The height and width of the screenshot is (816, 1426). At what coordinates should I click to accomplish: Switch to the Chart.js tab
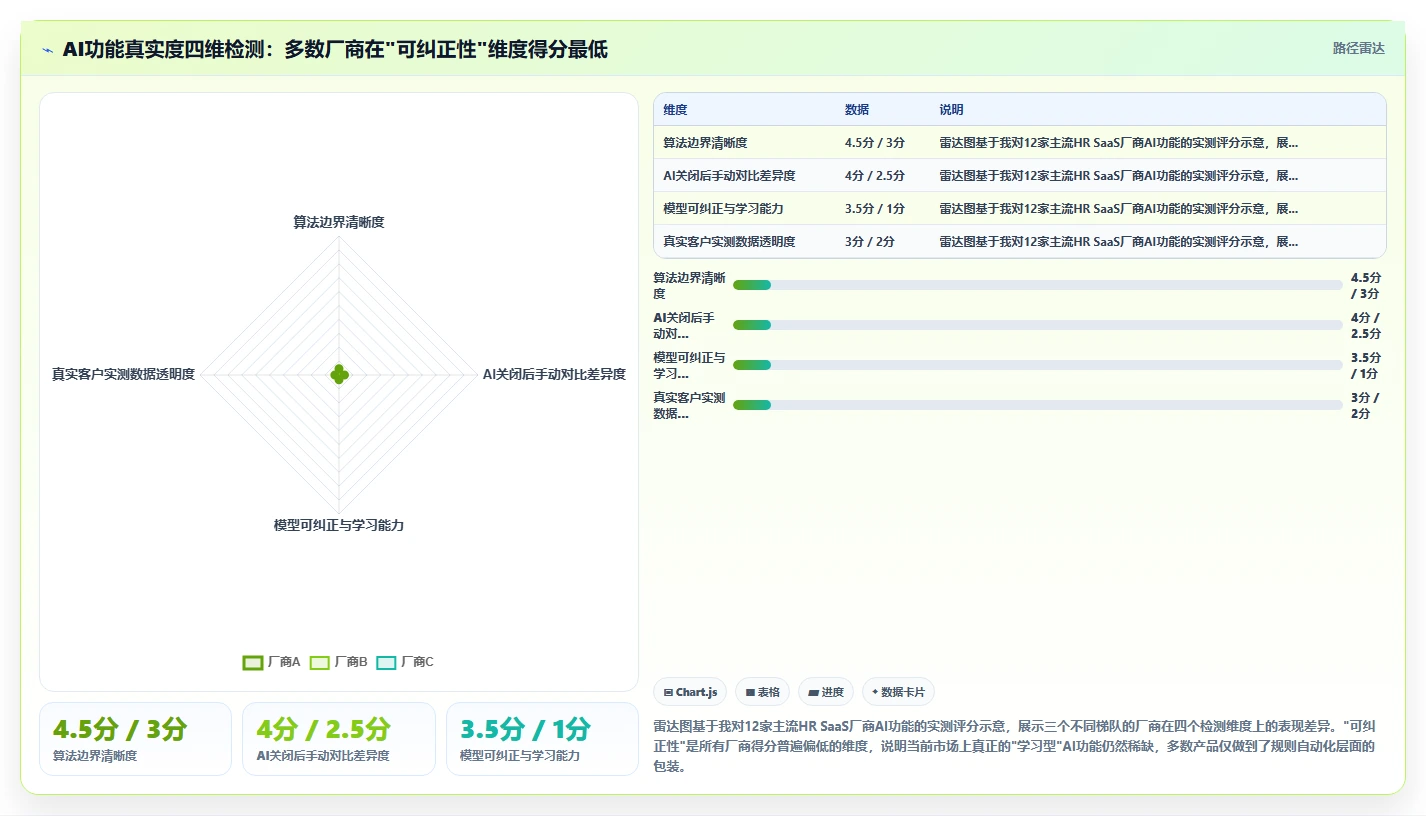[x=690, y=692]
